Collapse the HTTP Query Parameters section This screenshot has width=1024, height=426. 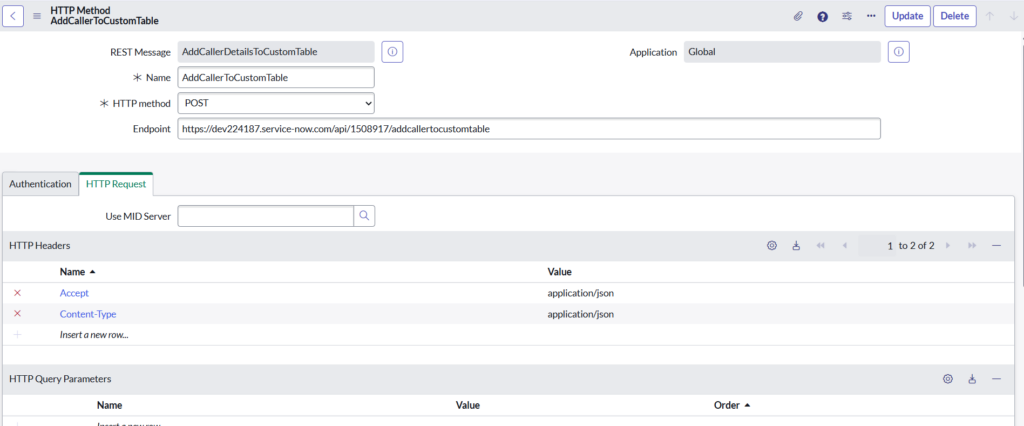point(996,379)
